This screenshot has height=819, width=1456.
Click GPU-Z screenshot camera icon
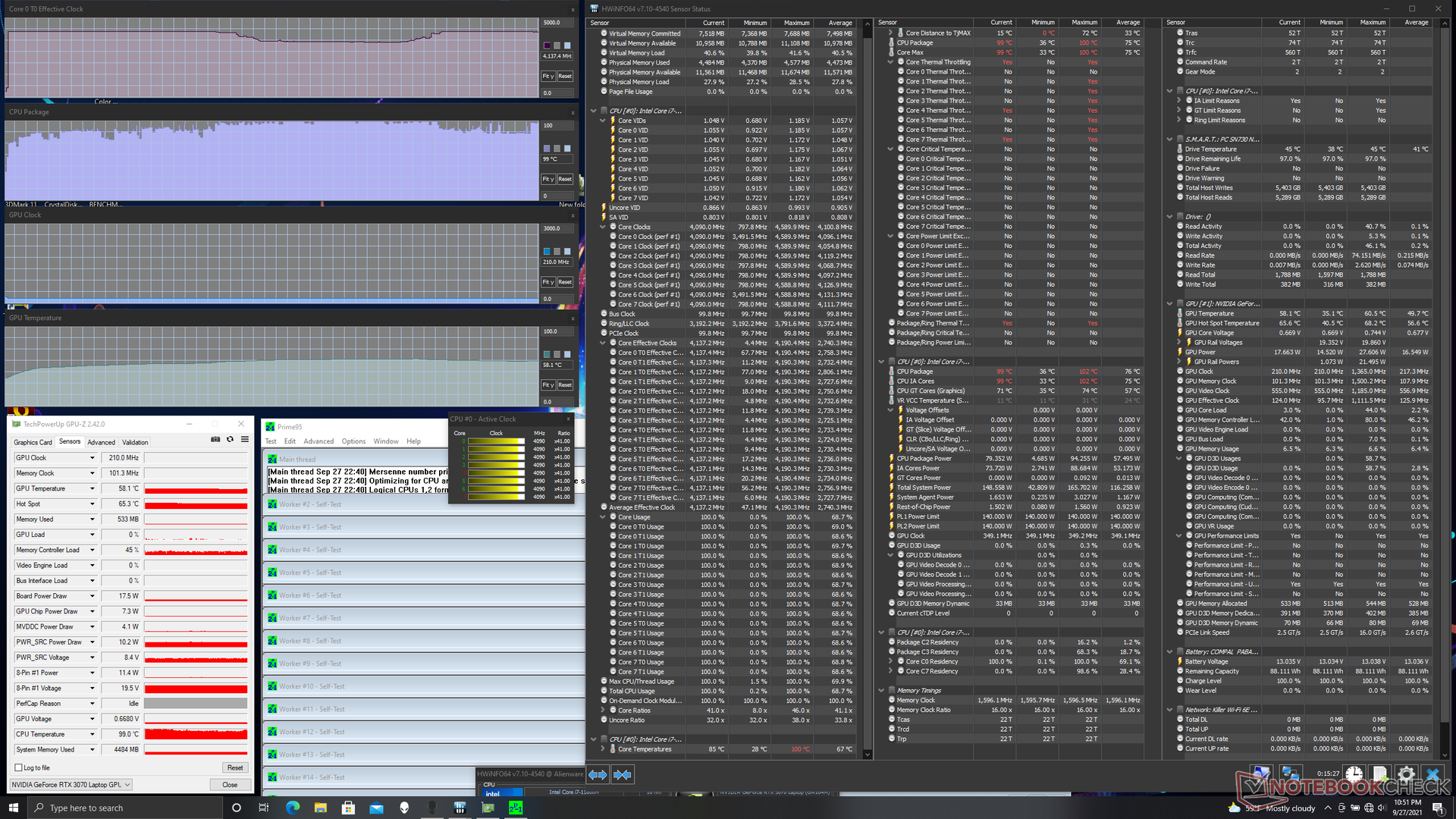click(x=215, y=440)
